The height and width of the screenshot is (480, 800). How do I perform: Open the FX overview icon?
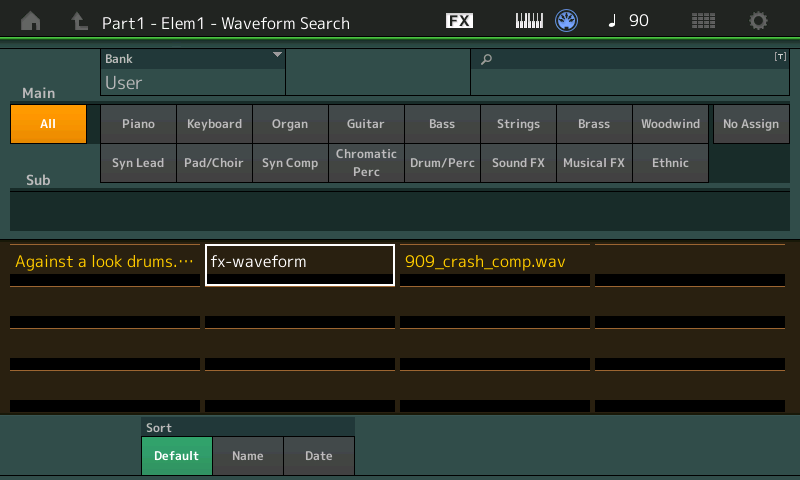click(x=459, y=21)
